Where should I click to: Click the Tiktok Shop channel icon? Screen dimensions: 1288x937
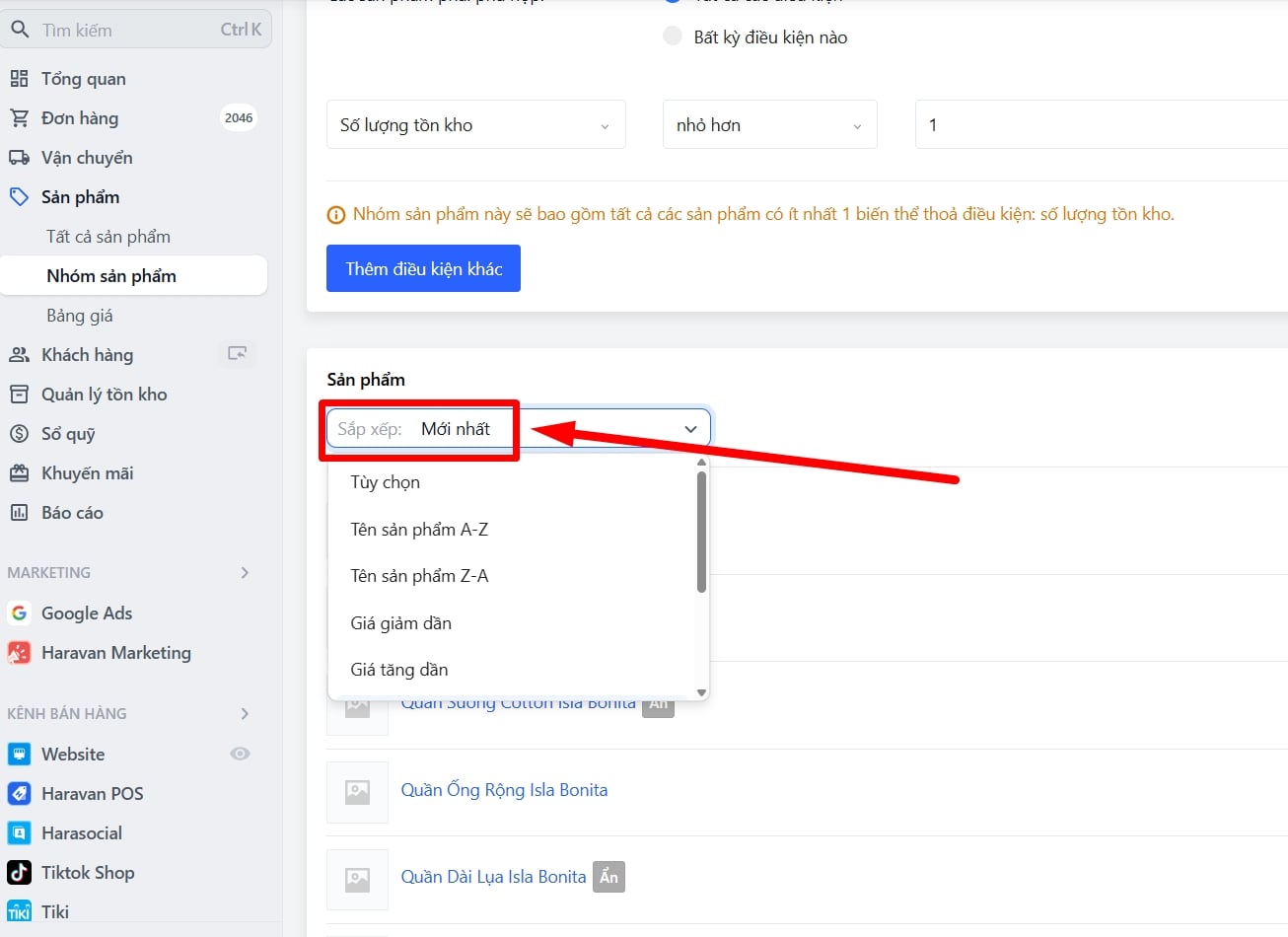[x=19, y=873]
